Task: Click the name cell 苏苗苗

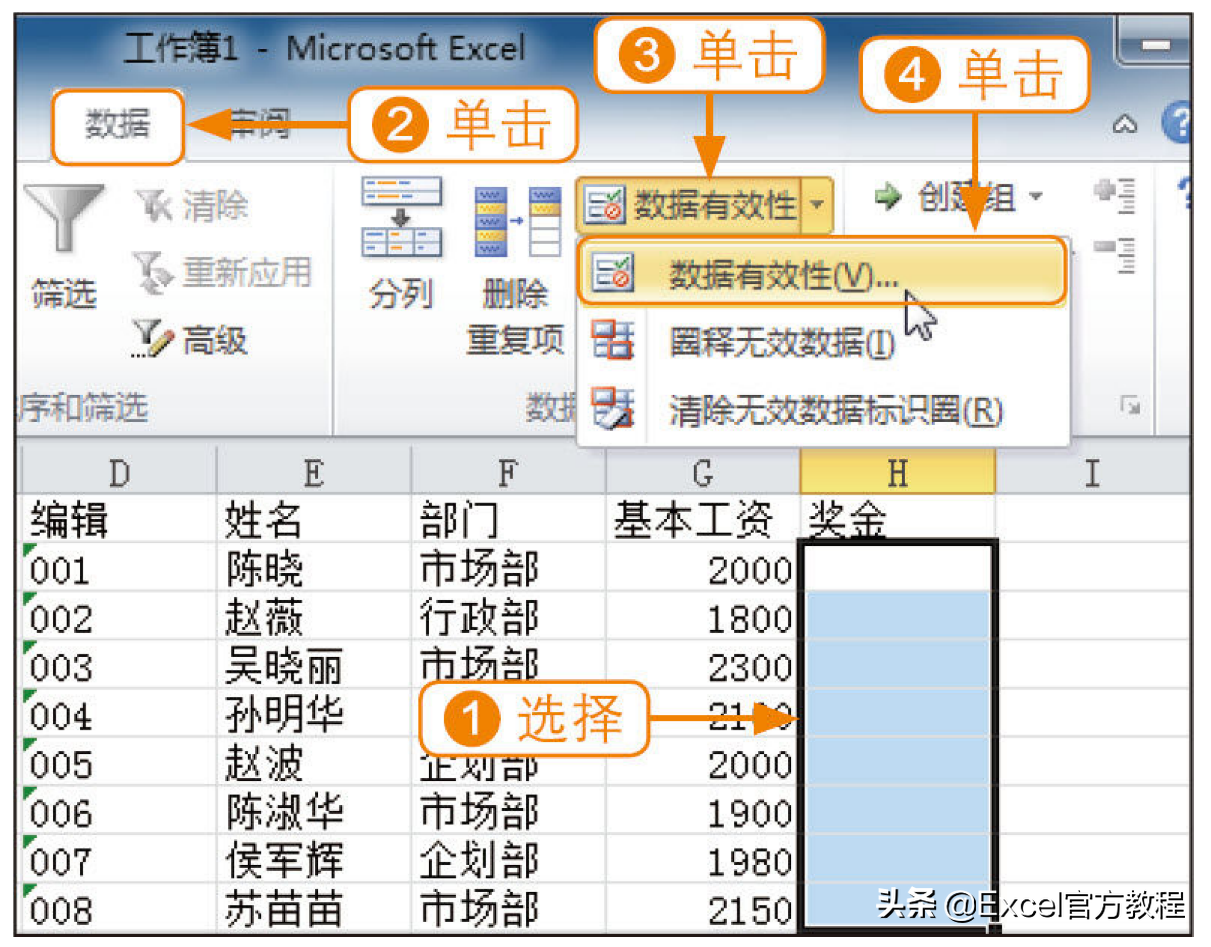Action: coord(313,908)
